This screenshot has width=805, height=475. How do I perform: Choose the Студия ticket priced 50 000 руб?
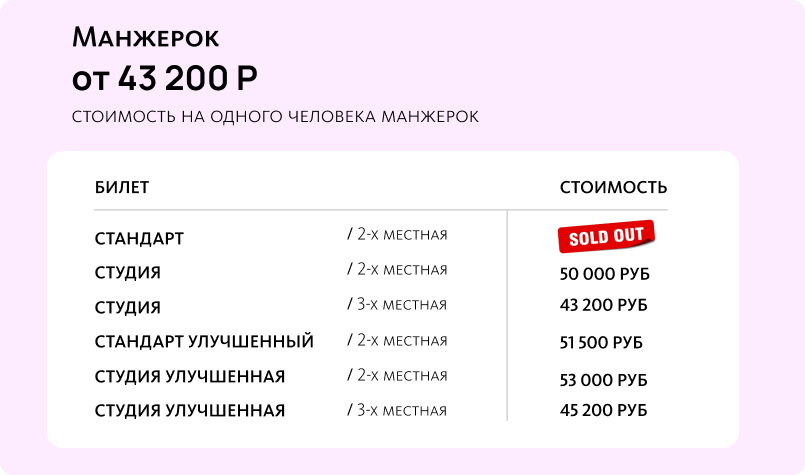(x=127, y=273)
